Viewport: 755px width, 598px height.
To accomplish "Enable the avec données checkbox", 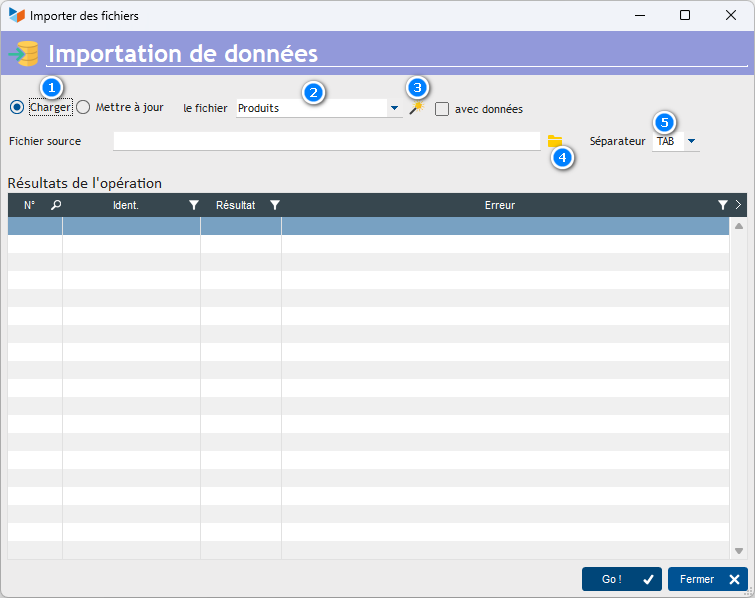I will (x=442, y=109).
